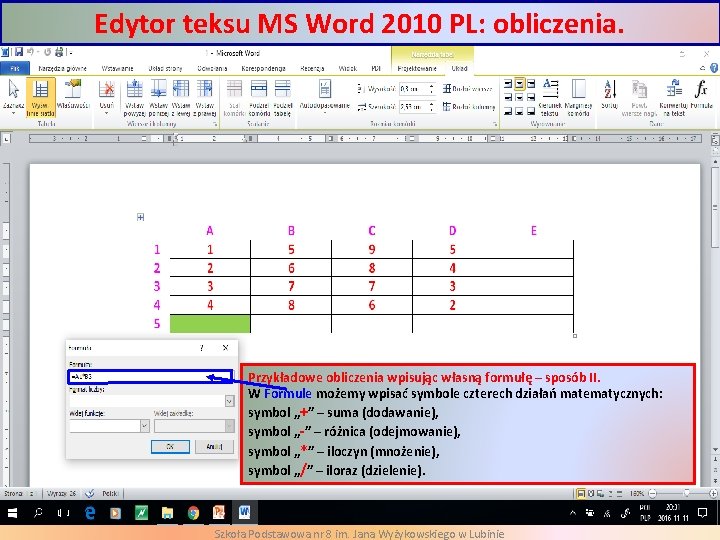The width and height of the screenshot is (720, 540).
Task: Insert row below with Wstaw poniżej
Action: pyautogui.click(x=158, y=97)
